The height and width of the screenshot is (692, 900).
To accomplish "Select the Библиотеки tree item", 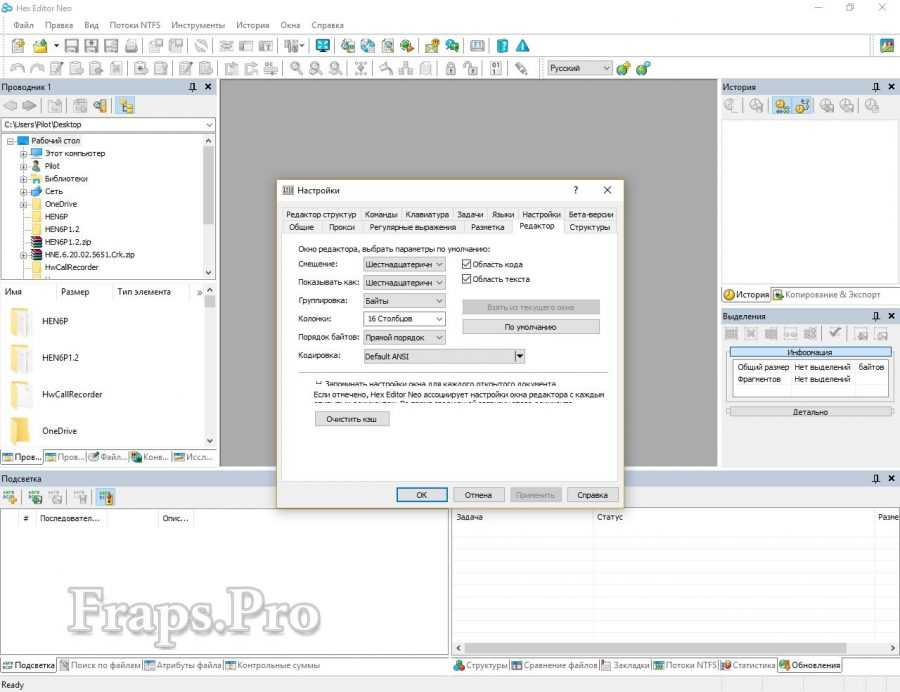I will tap(66, 178).
